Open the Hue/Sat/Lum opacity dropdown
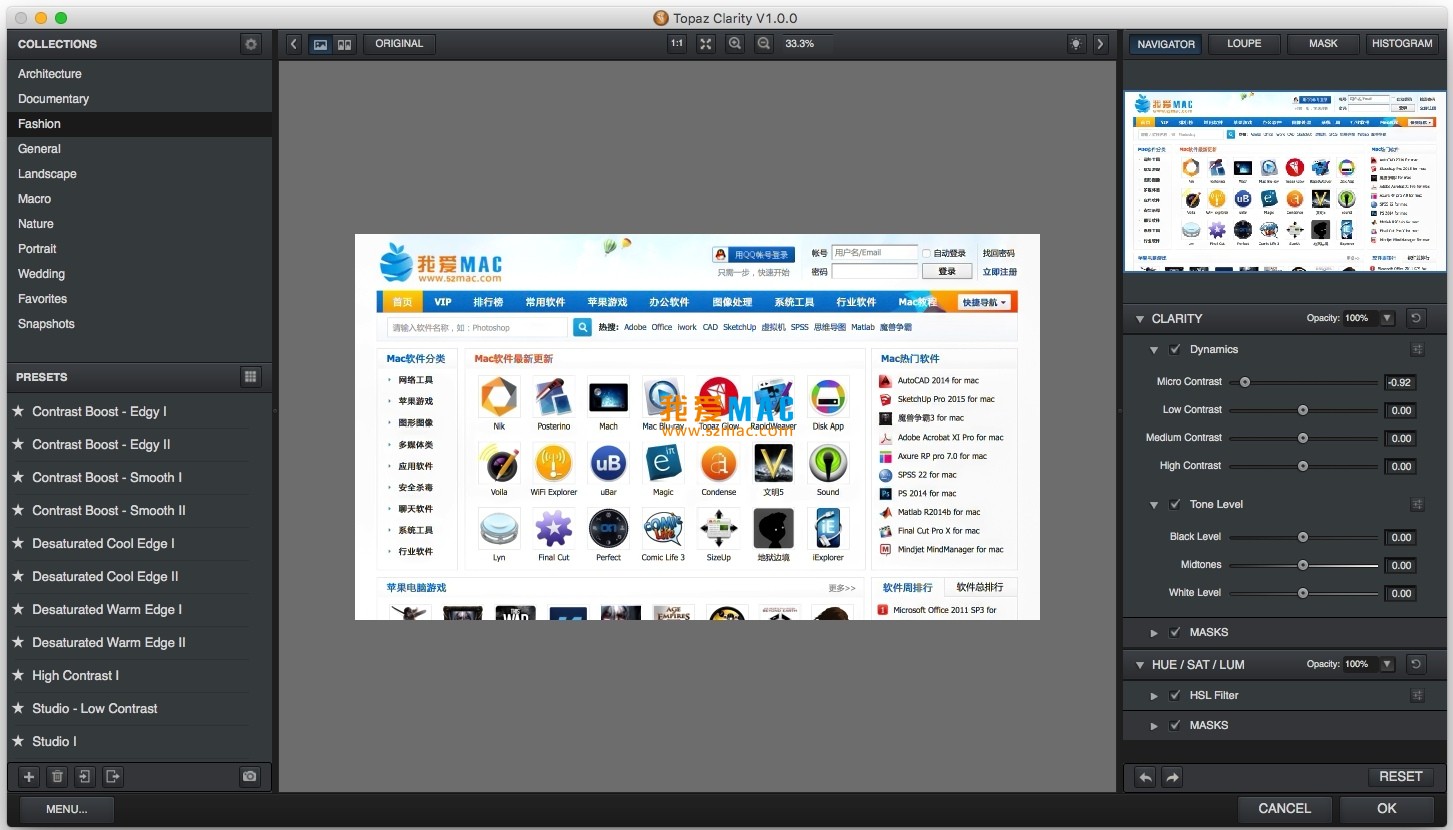Screen dimensions: 1453x830 (x=1387, y=664)
